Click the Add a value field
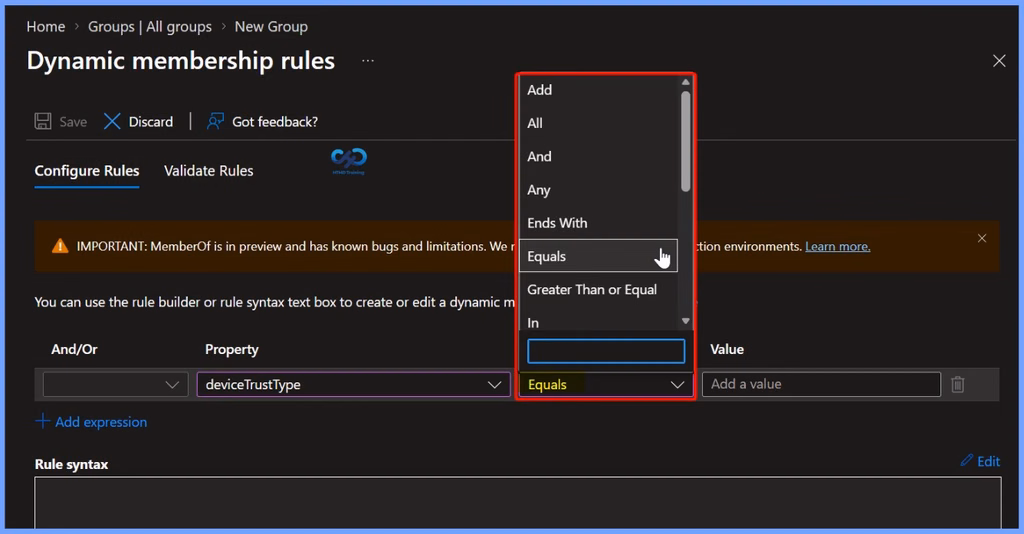The height and width of the screenshot is (534, 1024). (x=821, y=385)
